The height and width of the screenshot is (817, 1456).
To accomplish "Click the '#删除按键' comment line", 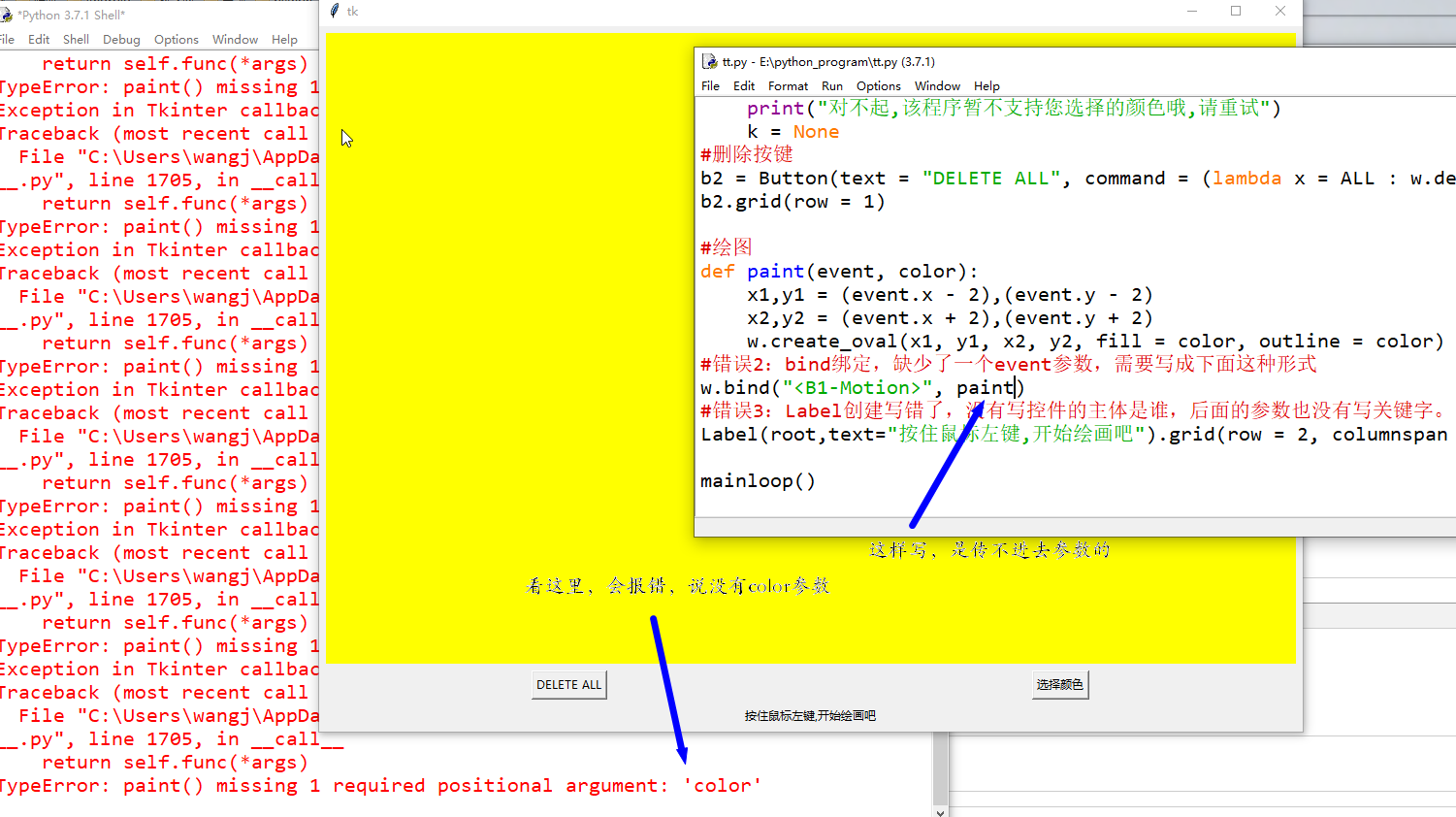I will [747, 154].
